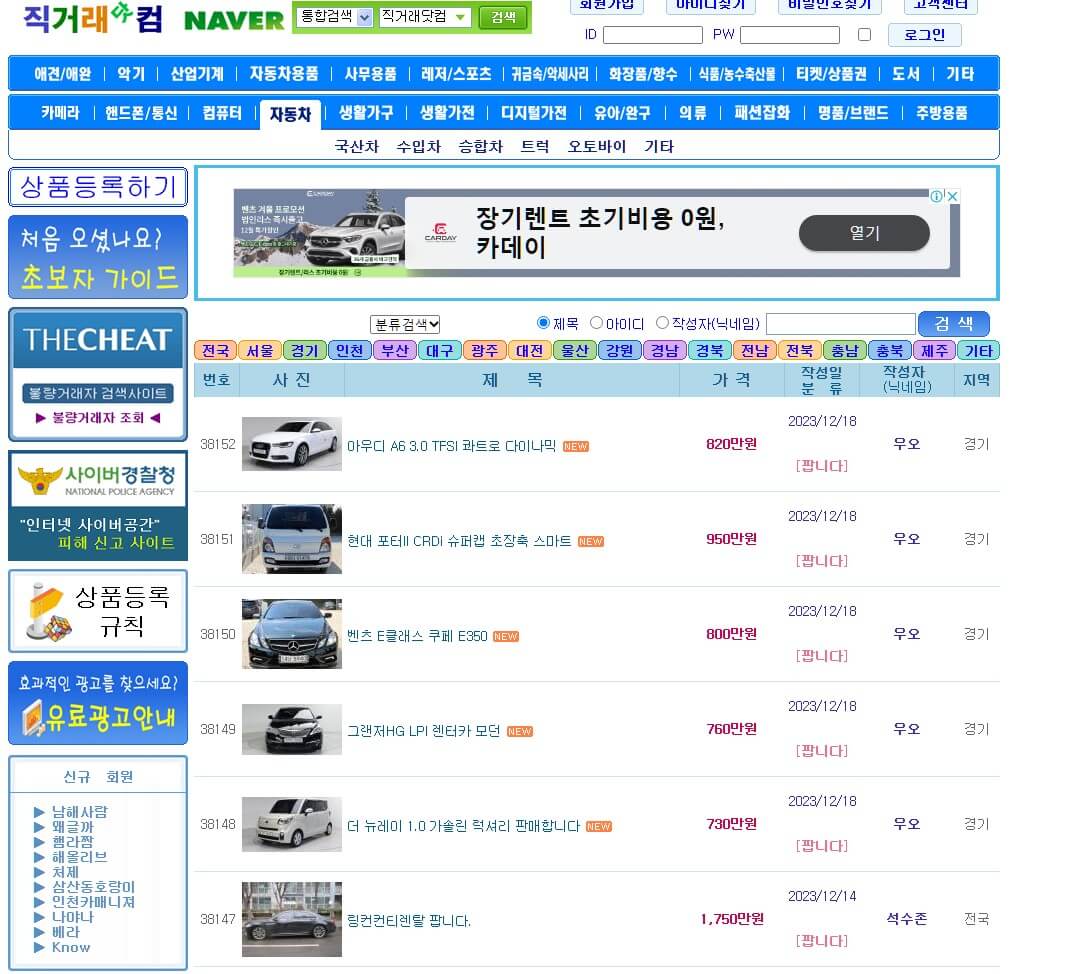Open the Grandeur HG thumbnail
The image size is (1068, 974).
point(292,729)
